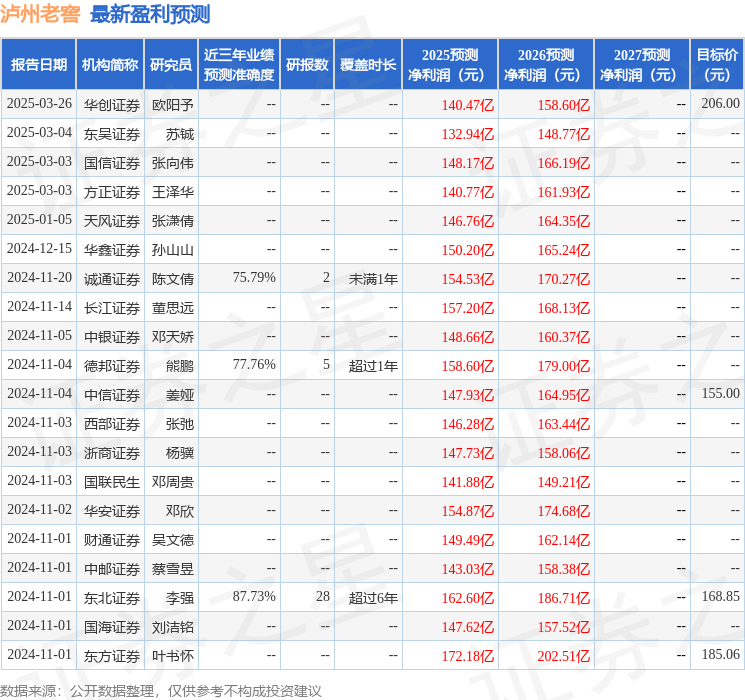Click the target price 206.00
Viewport: 745px width, 700px height.
720,104
